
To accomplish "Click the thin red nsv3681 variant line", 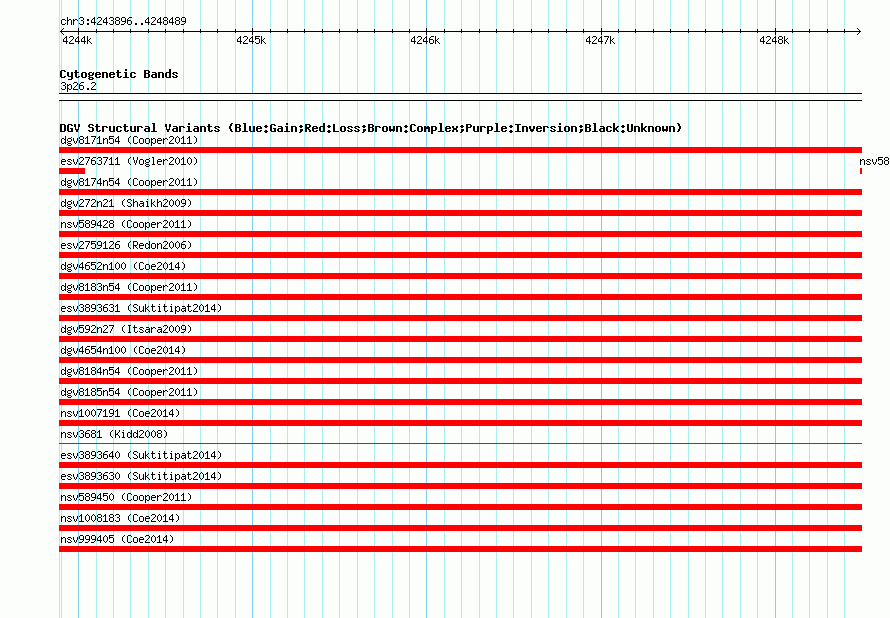I will tap(460, 444).
